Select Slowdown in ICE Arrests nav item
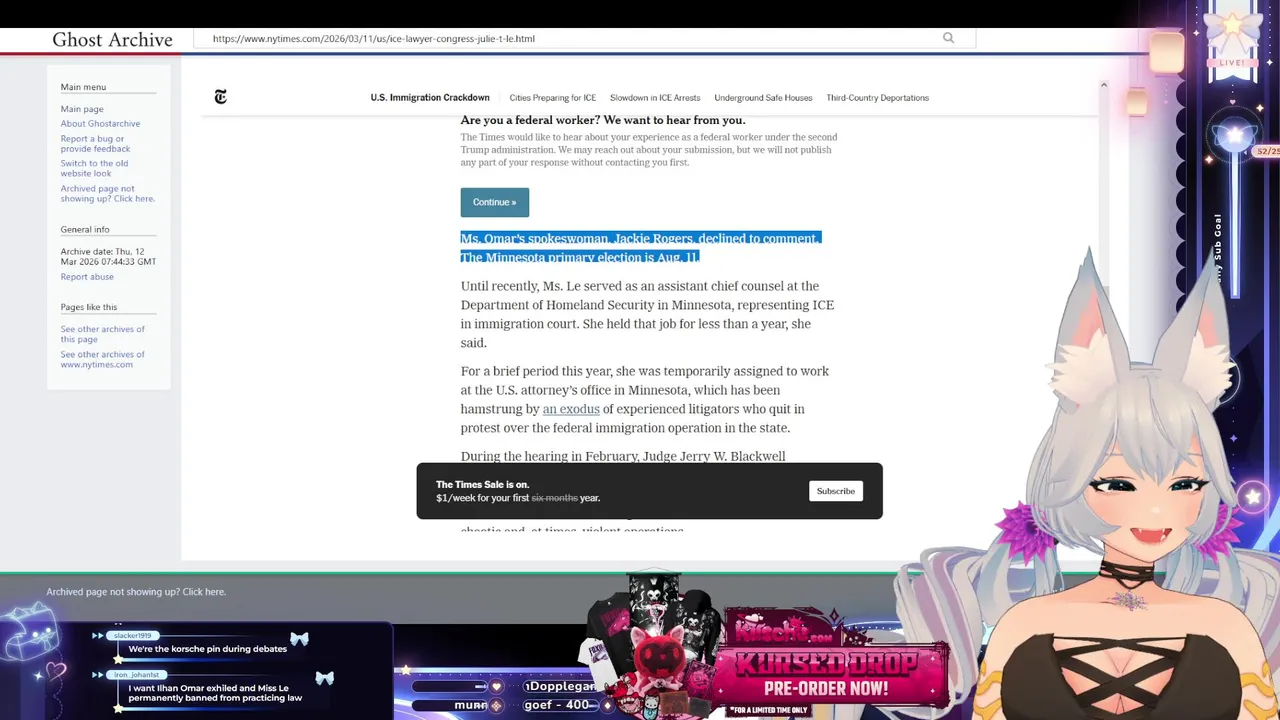The image size is (1280, 720). click(x=655, y=98)
